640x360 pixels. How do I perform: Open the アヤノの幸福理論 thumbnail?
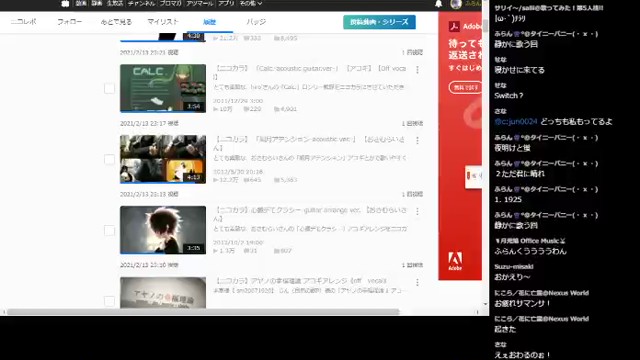[163, 293]
